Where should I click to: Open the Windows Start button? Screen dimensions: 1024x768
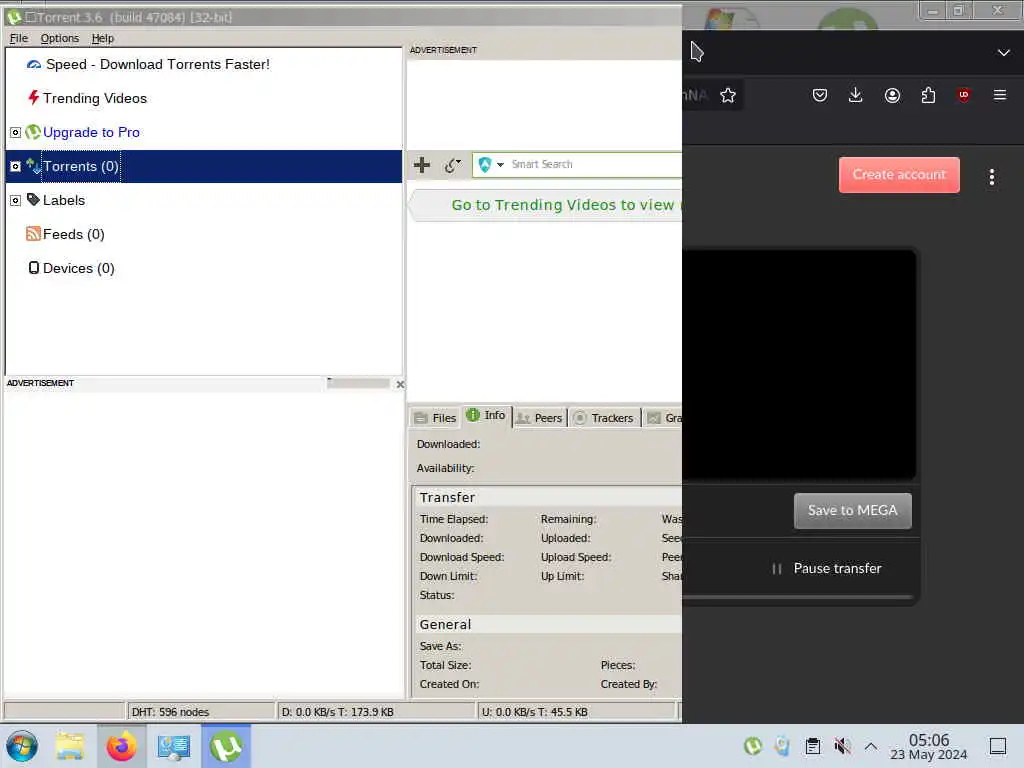23,746
